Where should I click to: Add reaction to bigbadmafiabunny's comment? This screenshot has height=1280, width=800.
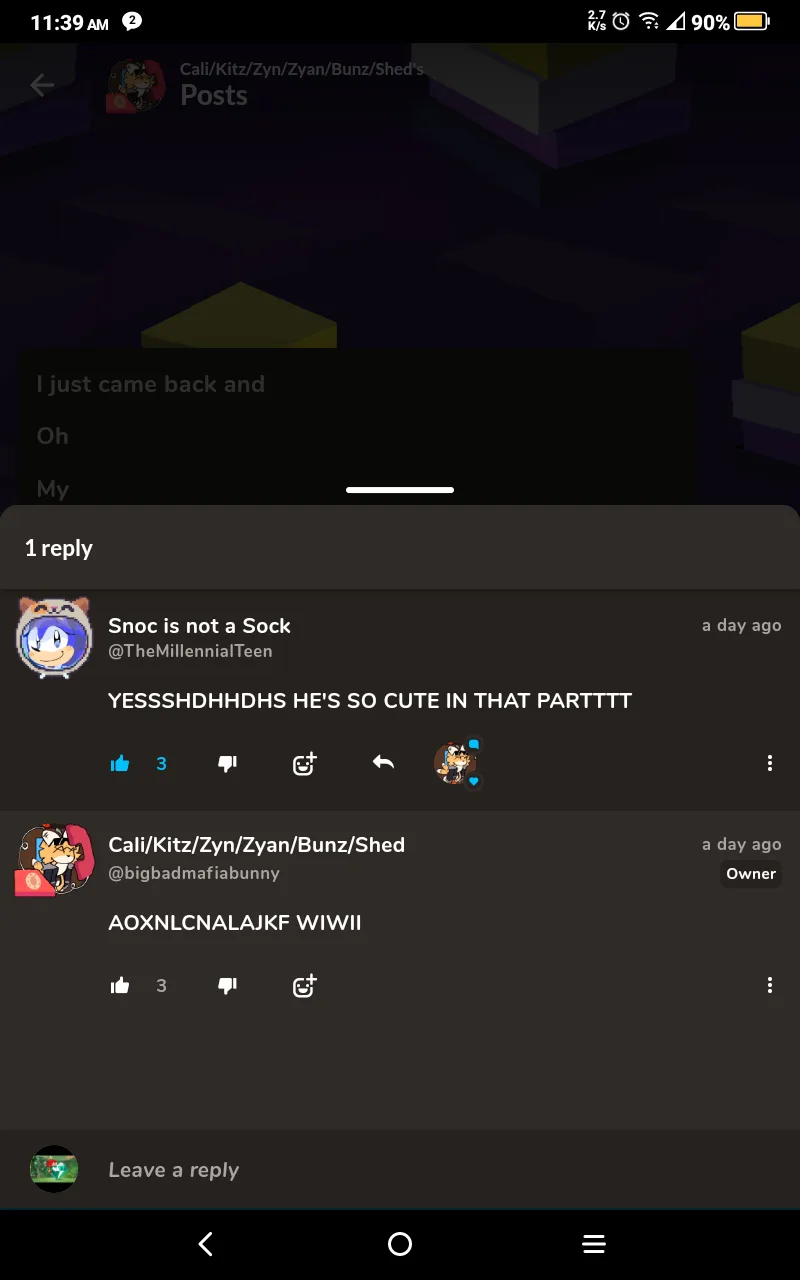[304, 985]
